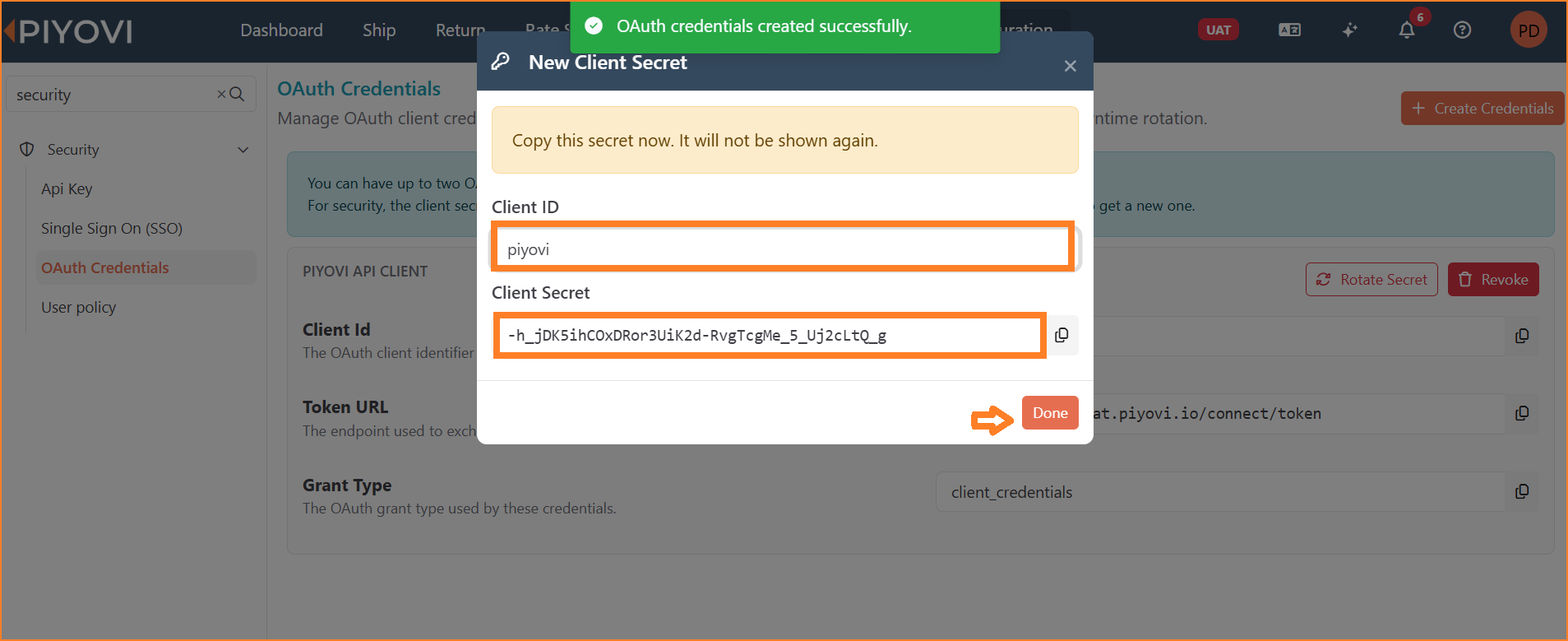Open the Api Key page
This screenshot has width=1568, height=641.
tap(67, 189)
